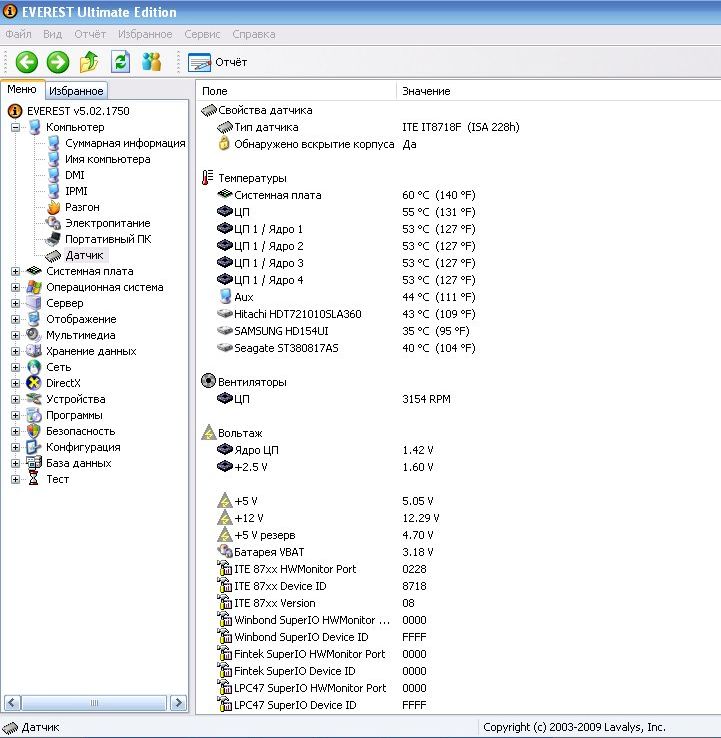Select Суммарная информация in the tree
The image size is (721, 738).
pyautogui.click(x=125, y=143)
